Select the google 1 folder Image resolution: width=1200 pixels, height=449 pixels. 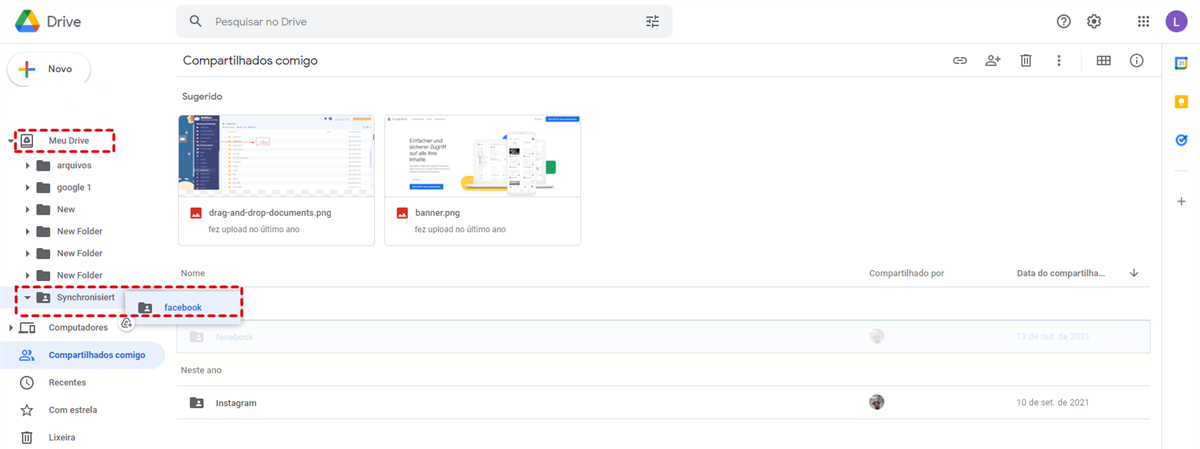[74, 187]
